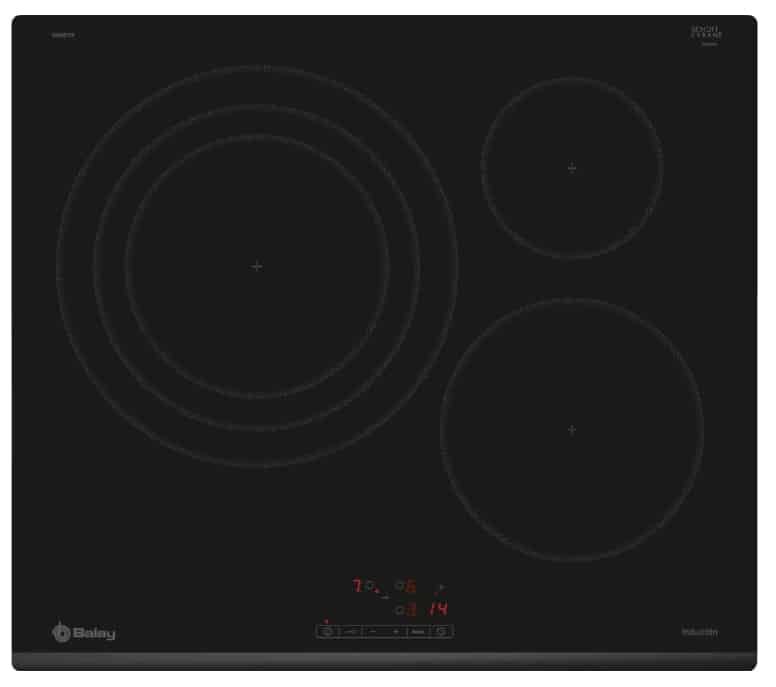Tap the timer clock button
Image resolution: width=776 pixels, height=687 pixels.
coord(442,631)
